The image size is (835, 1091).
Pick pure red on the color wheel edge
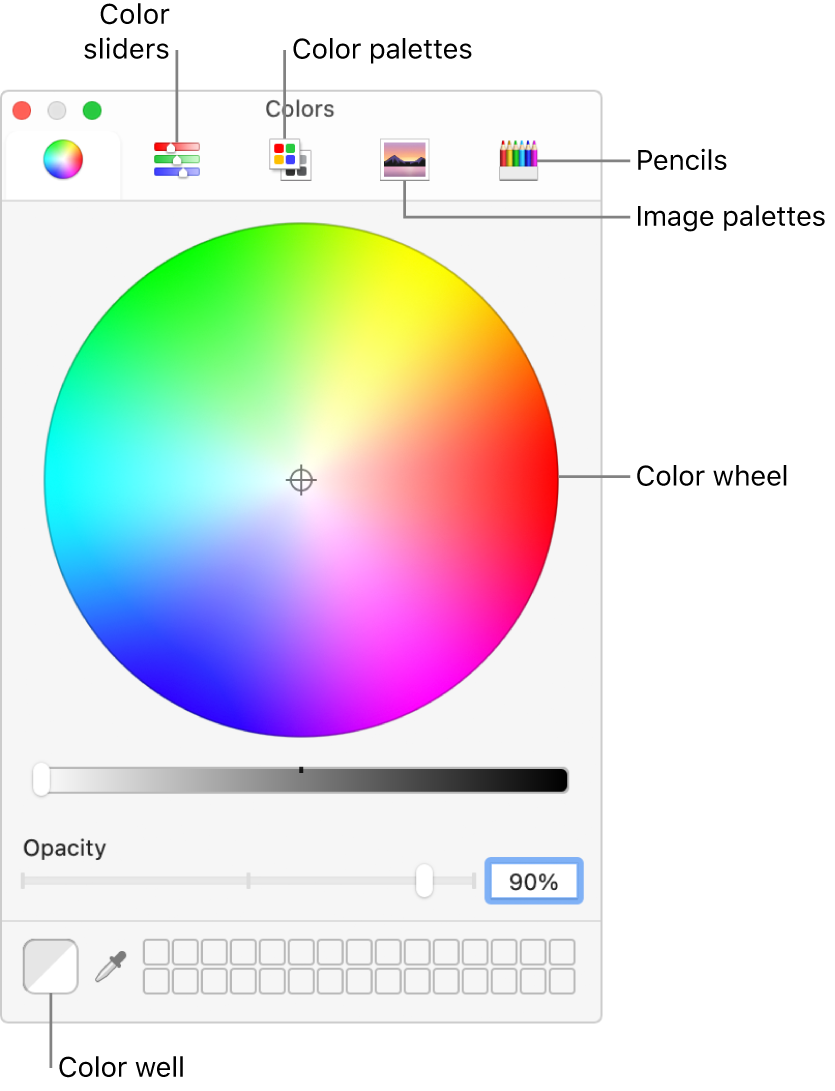point(545,480)
